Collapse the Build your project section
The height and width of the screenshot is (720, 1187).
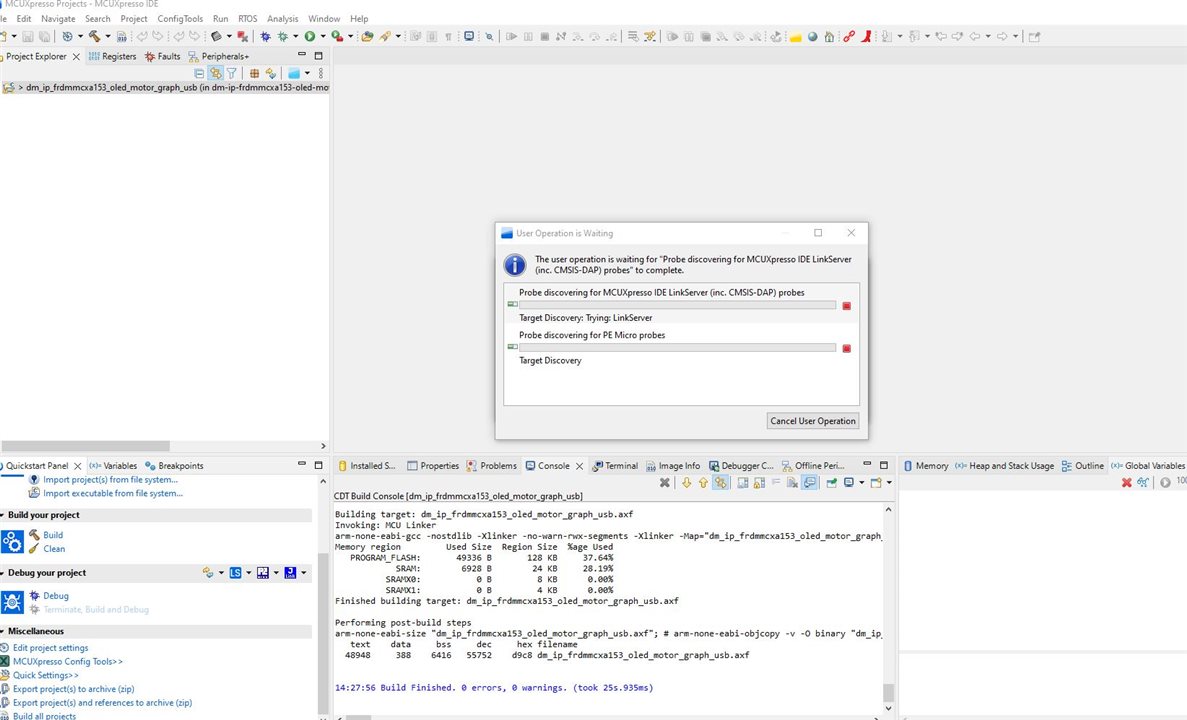(3, 515)
